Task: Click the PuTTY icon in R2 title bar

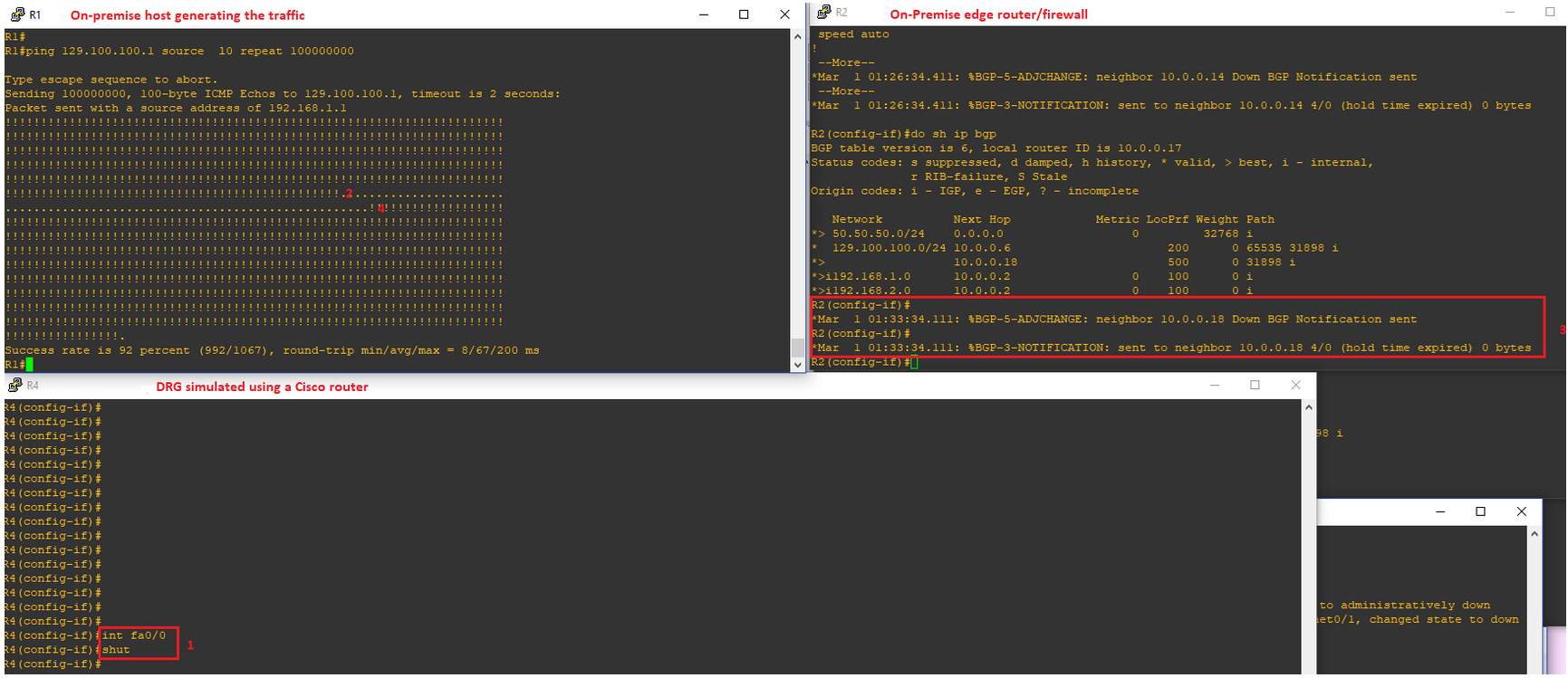Action: pos(823,12)
